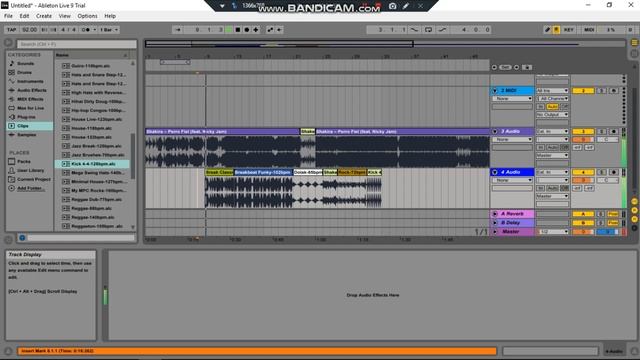Viewport: 640px width, 360px height.
Task: Click the browser search field
Action: pos(77,44)
